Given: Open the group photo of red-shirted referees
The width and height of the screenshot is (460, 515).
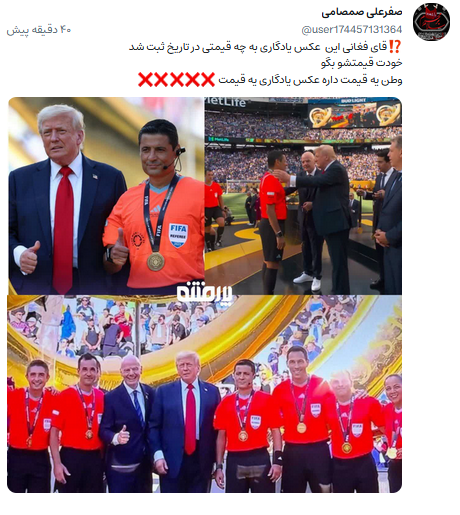Looking at the screenshot, I should click(x=204, y=394).
